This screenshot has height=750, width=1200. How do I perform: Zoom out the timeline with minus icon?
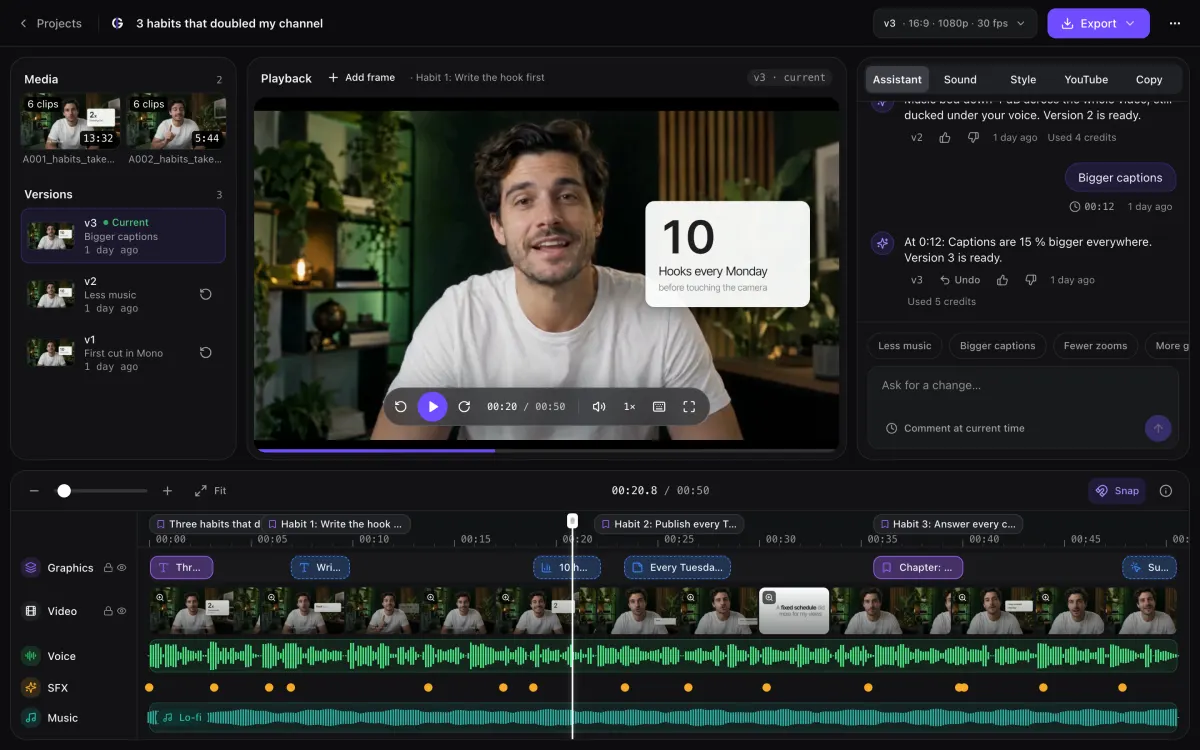[x=34, y=491]
